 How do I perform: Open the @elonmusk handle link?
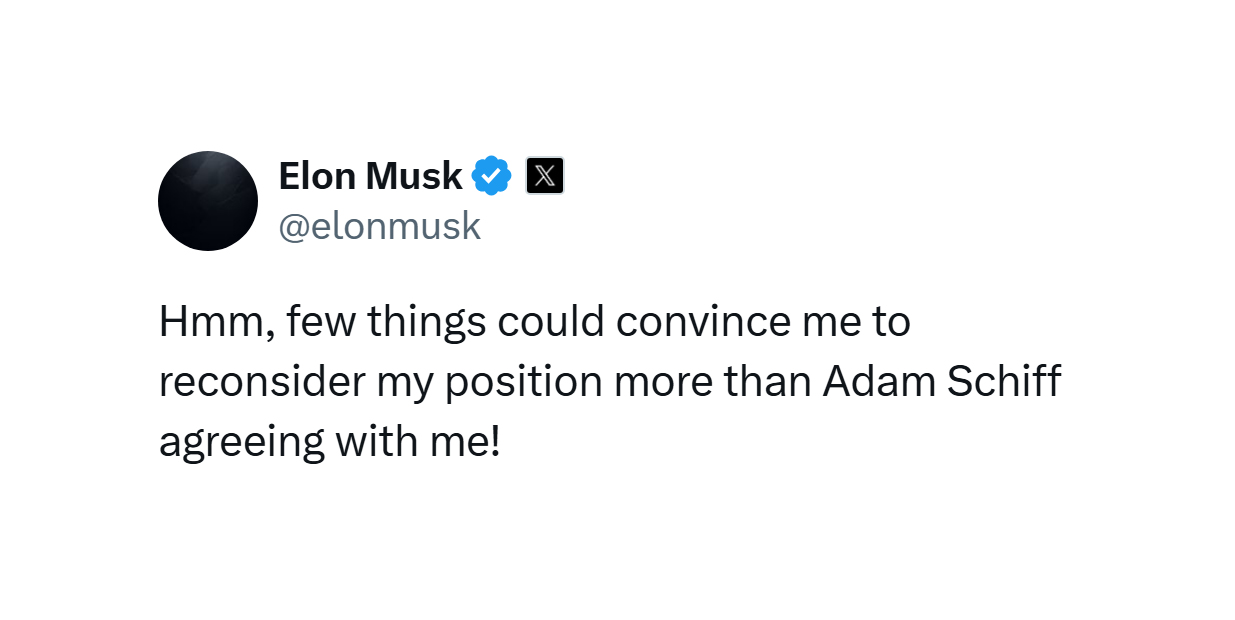coord(380,227)
